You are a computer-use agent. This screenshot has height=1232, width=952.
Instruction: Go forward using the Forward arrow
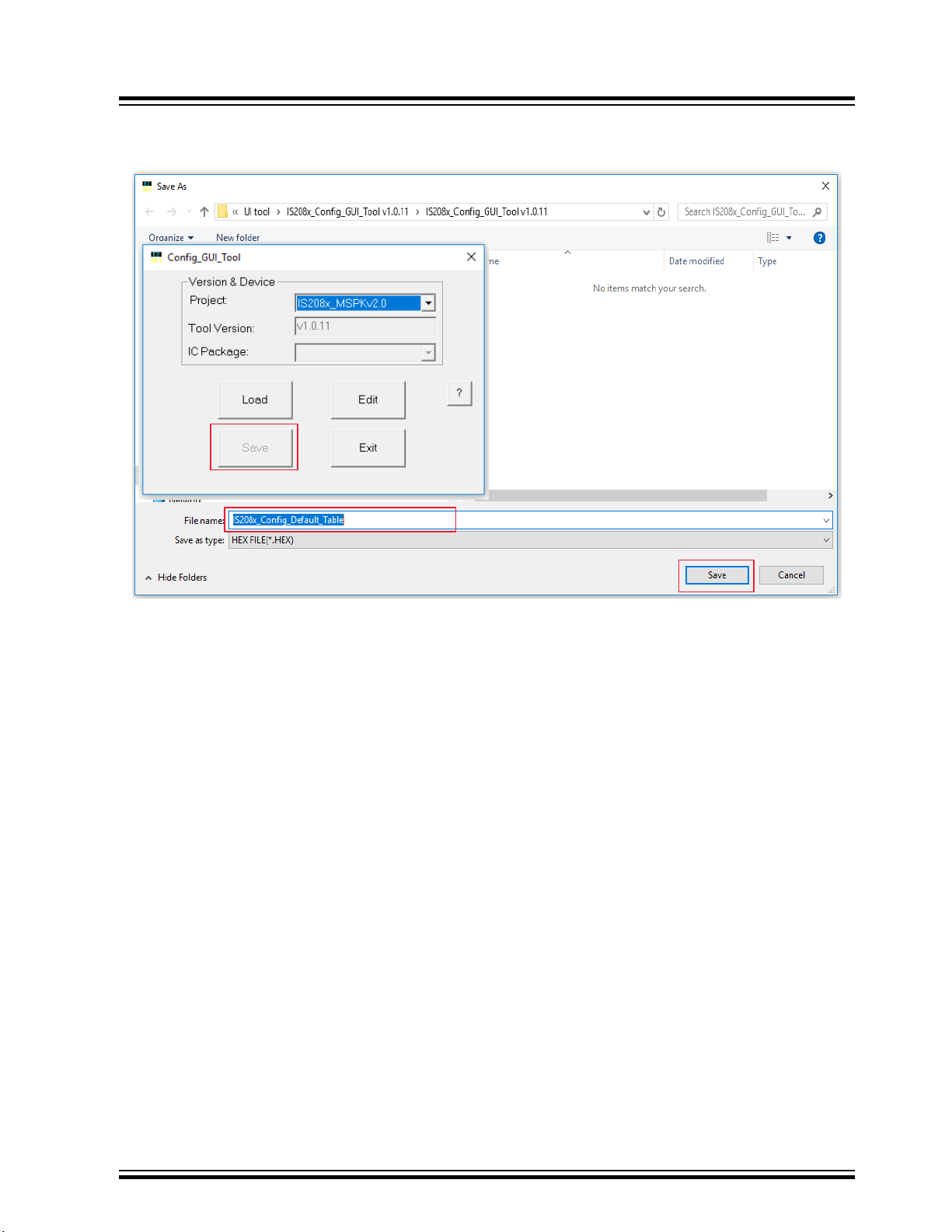click(171, 211)
